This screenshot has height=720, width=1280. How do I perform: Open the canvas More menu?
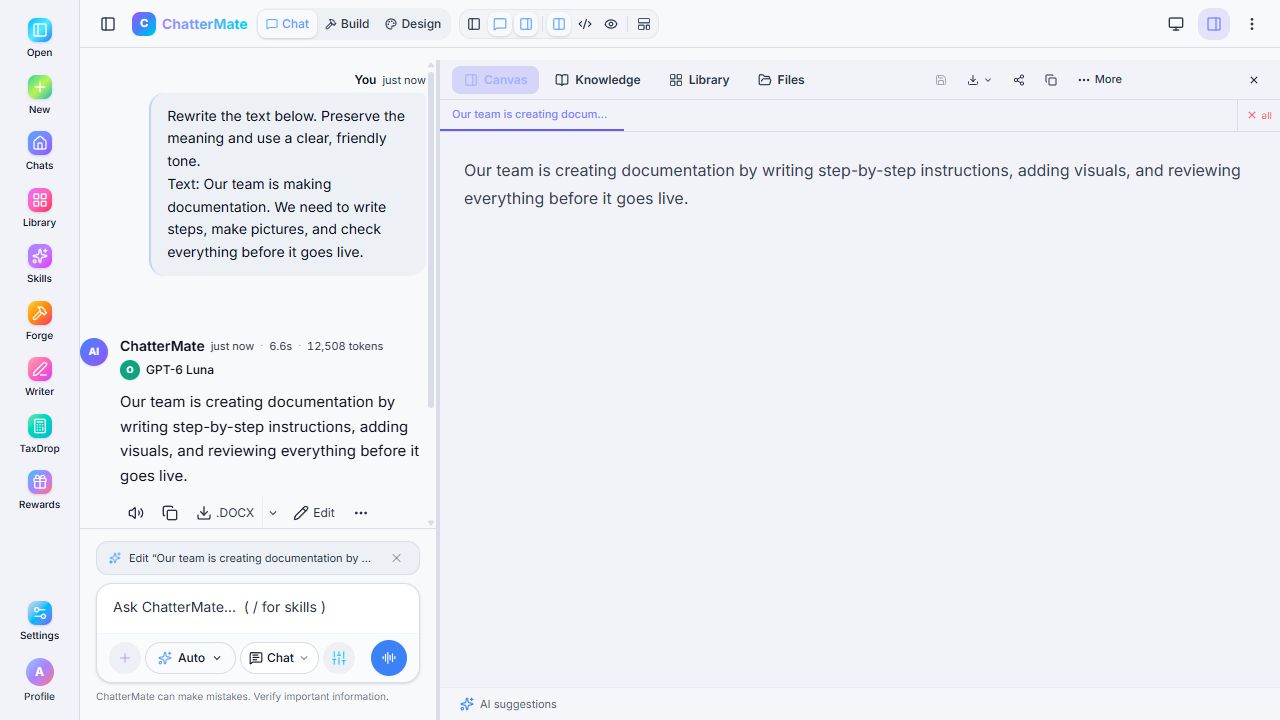tap(1100, 80)
